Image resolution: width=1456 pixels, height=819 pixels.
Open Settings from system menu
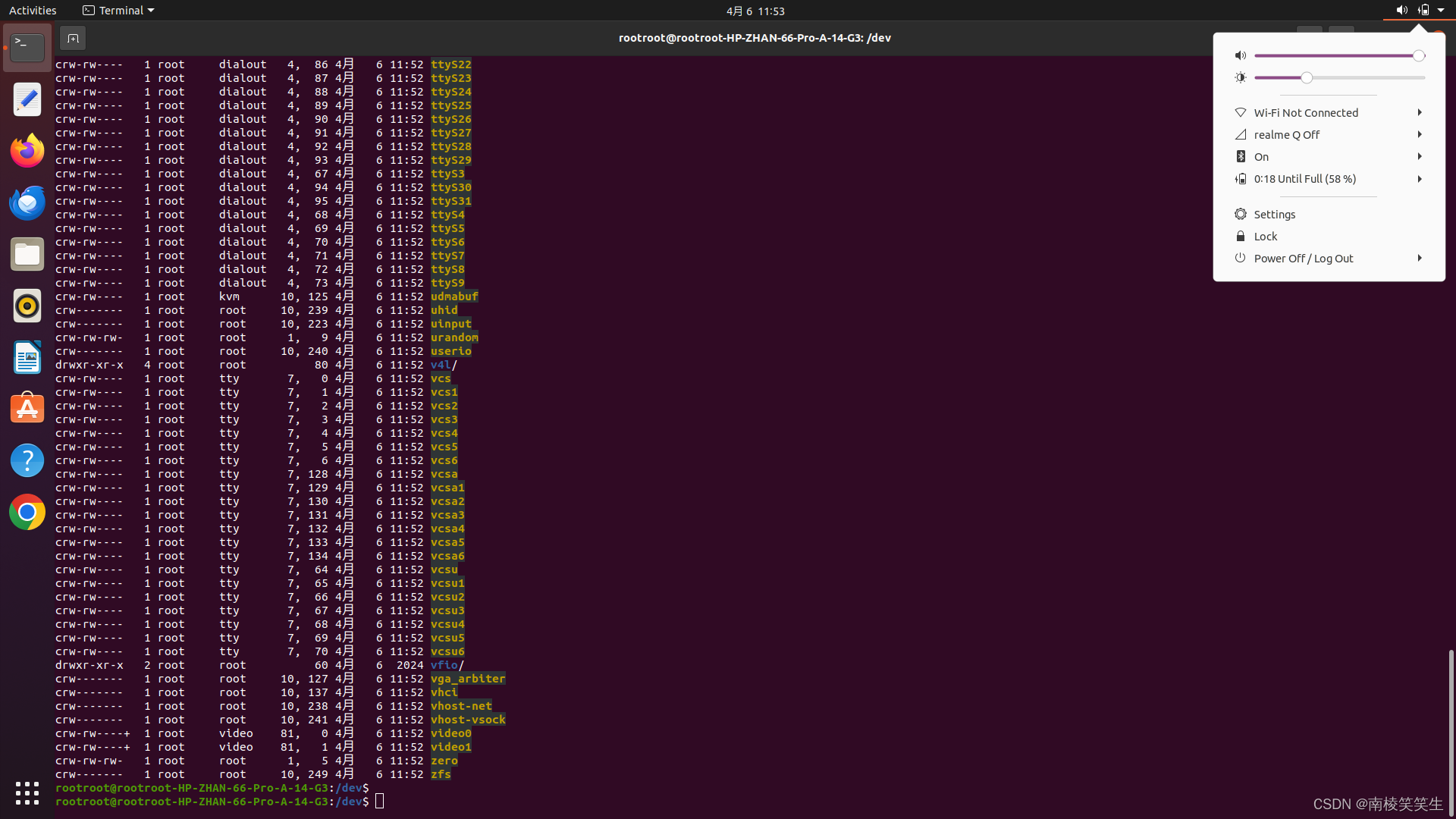[x=1274, y=214]
